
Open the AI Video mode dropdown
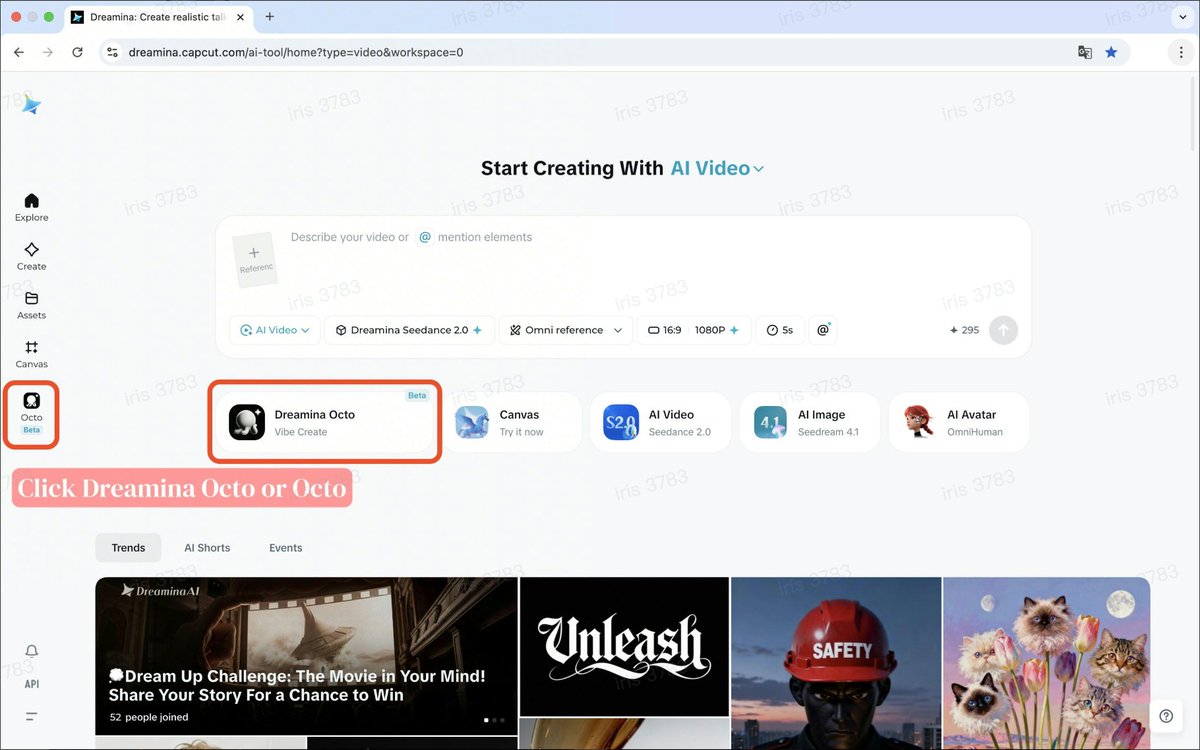274,330
